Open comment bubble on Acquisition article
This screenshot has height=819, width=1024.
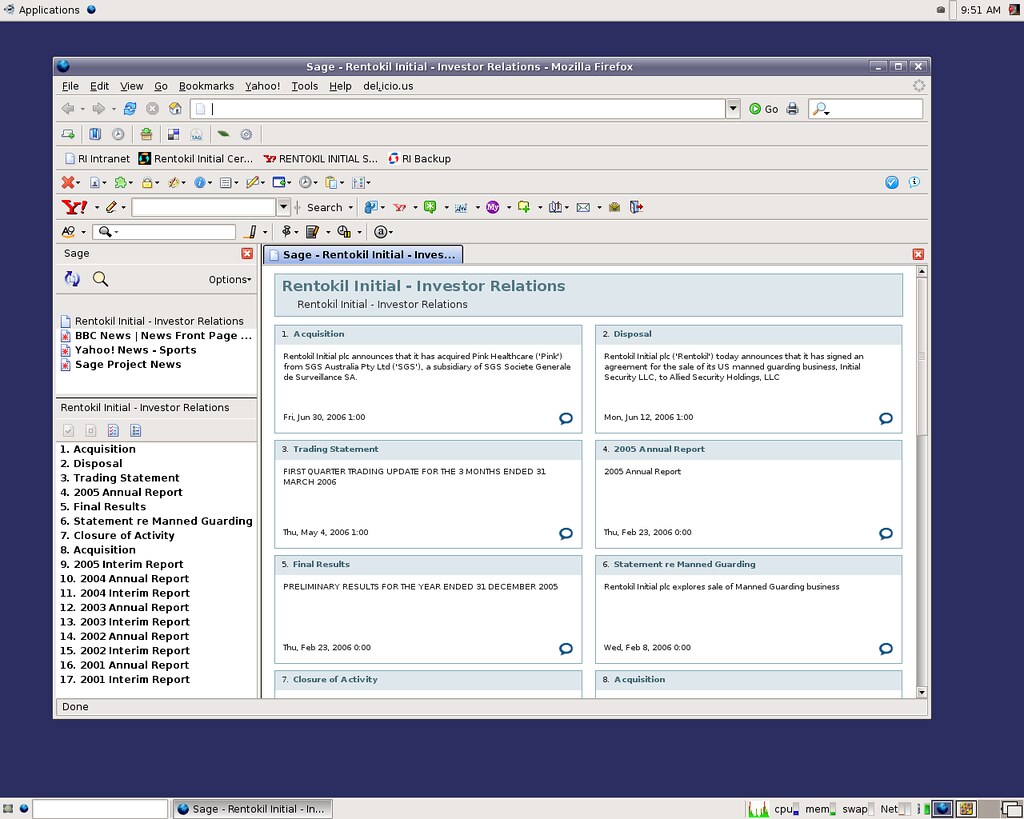click(x=566, y=419)
